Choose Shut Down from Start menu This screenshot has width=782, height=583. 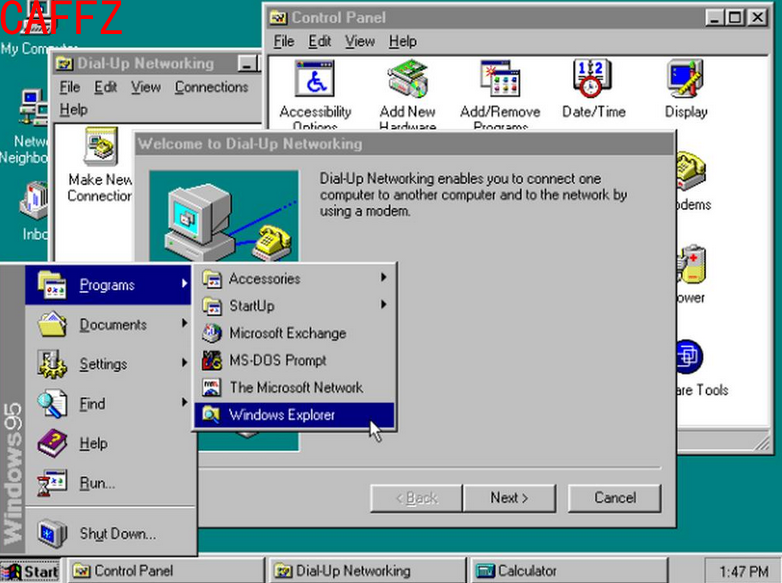(x=116, y=534)
